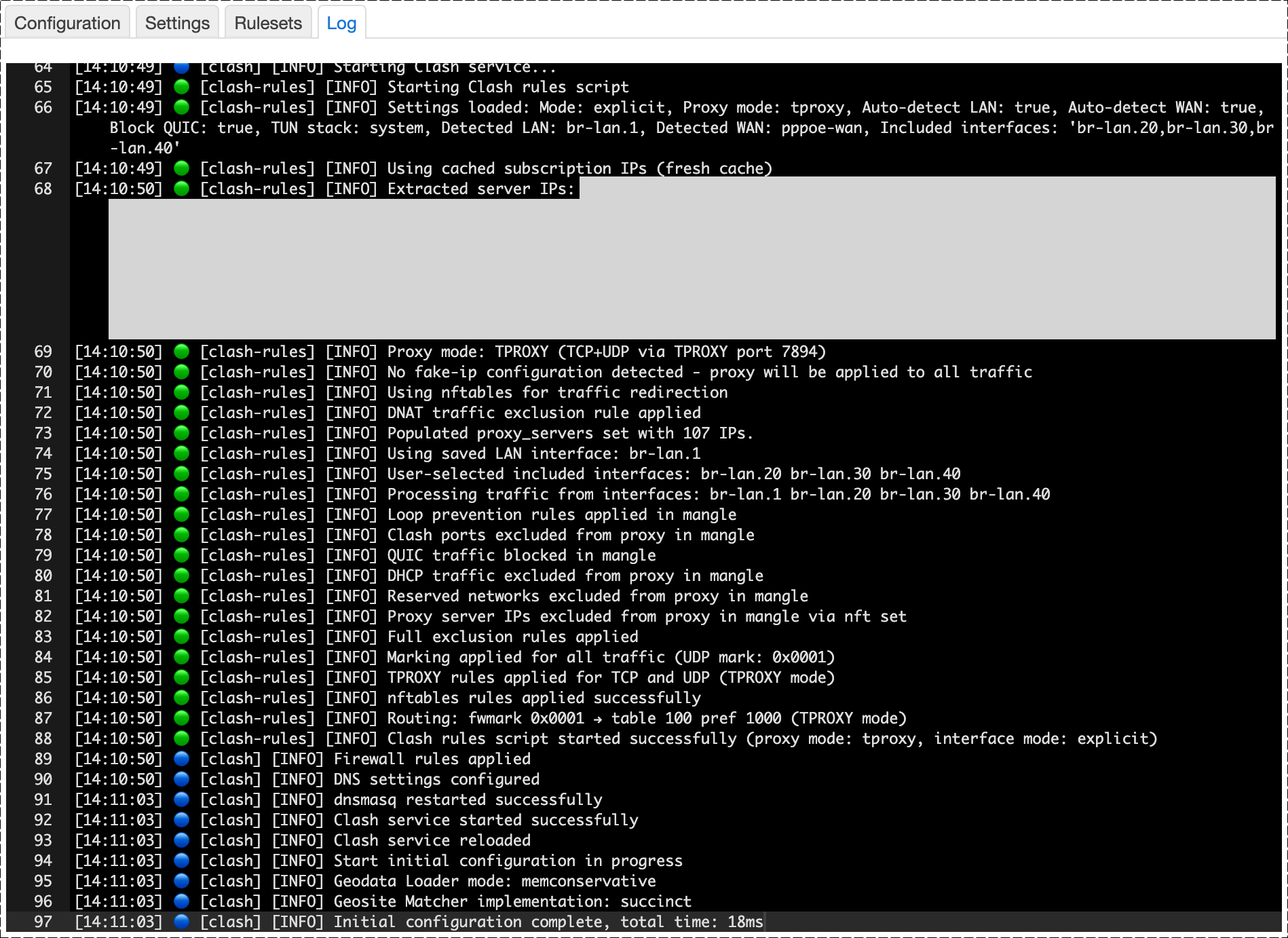Click green status dot on log line 65
The width and height of the screenshot is (1288, 938).
(x=181, y=87)
